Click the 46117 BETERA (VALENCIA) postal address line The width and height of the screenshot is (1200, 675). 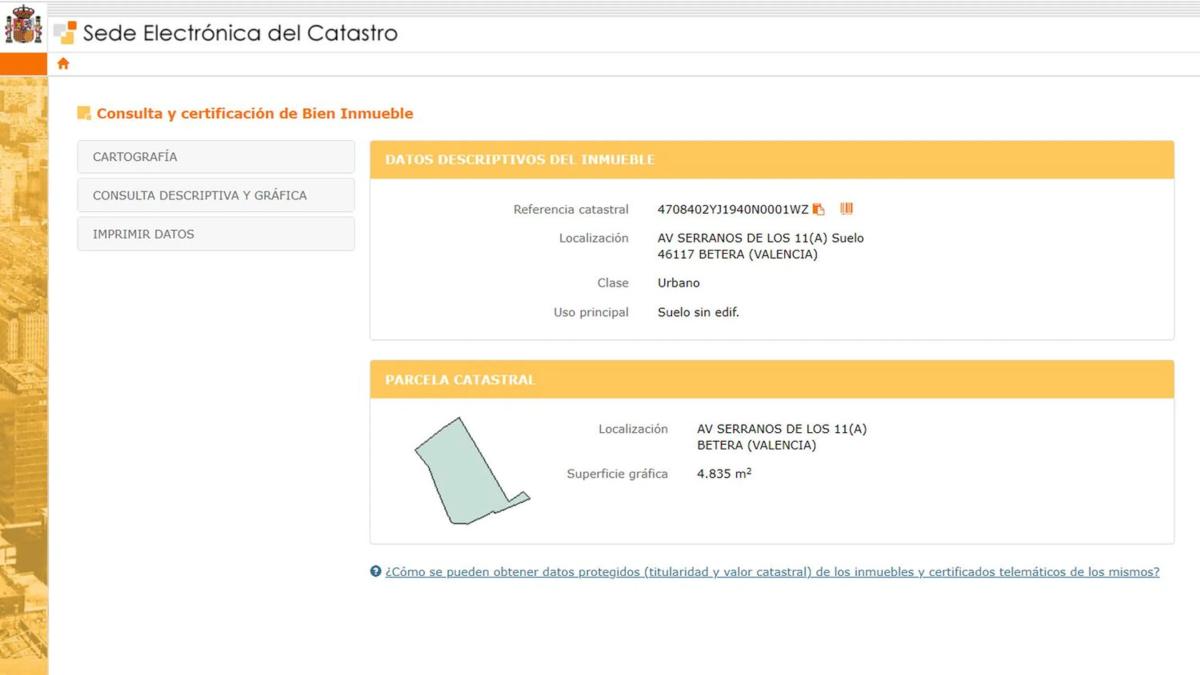coord(737,255)
